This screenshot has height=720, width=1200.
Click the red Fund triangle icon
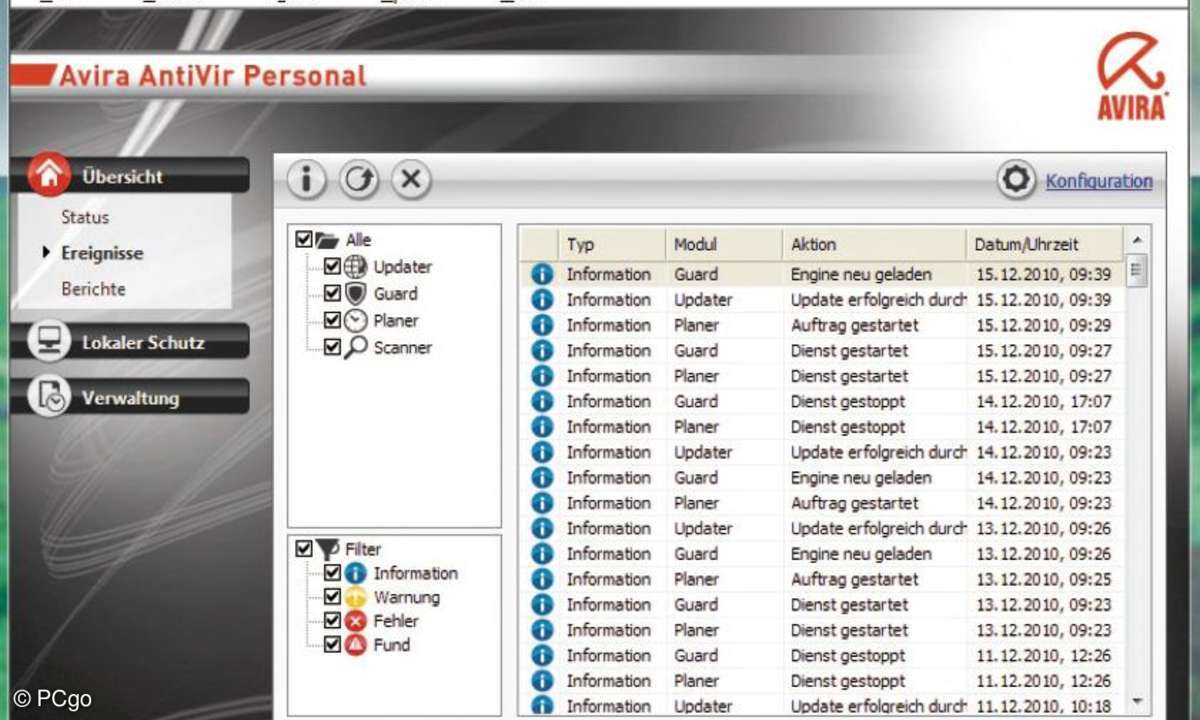[355, 645]
